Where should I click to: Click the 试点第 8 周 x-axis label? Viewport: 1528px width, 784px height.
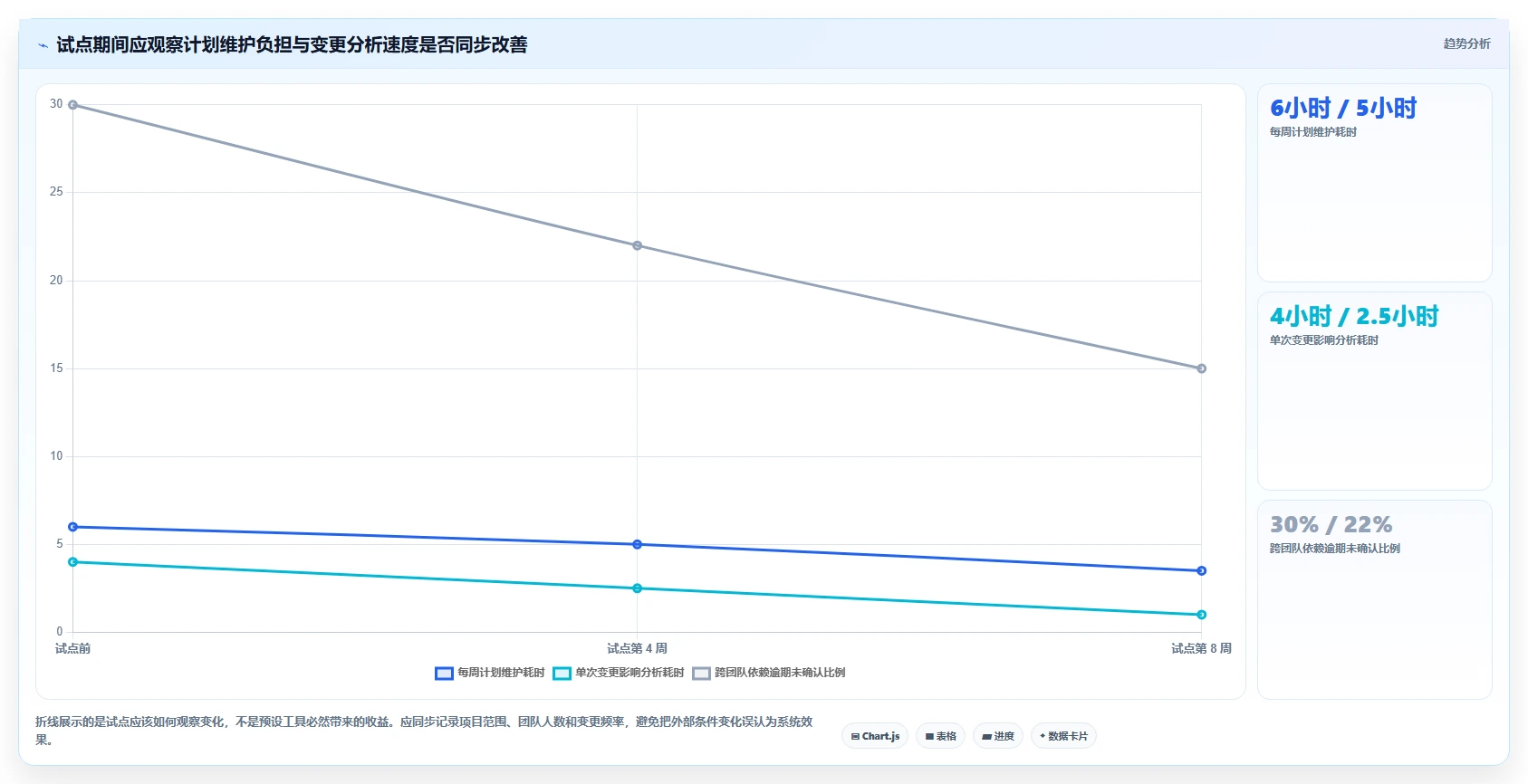point(1201,648)
